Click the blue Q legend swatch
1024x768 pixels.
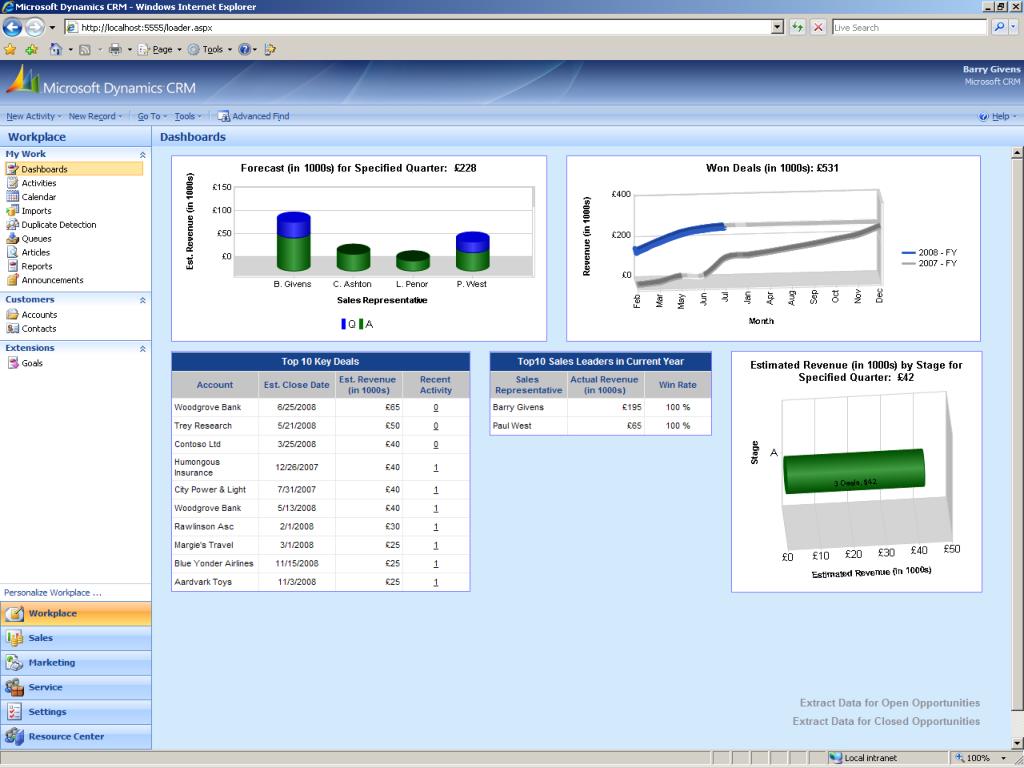344,324
